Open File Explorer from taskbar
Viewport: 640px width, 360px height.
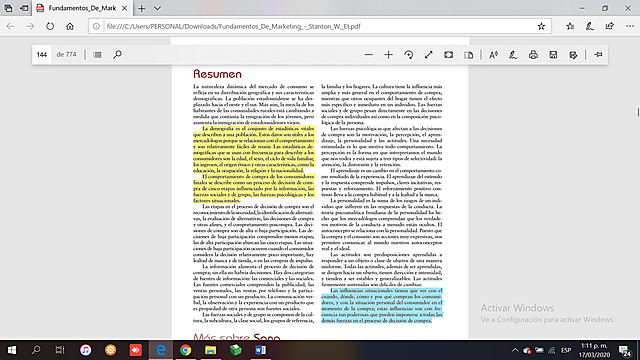(211, 350)
